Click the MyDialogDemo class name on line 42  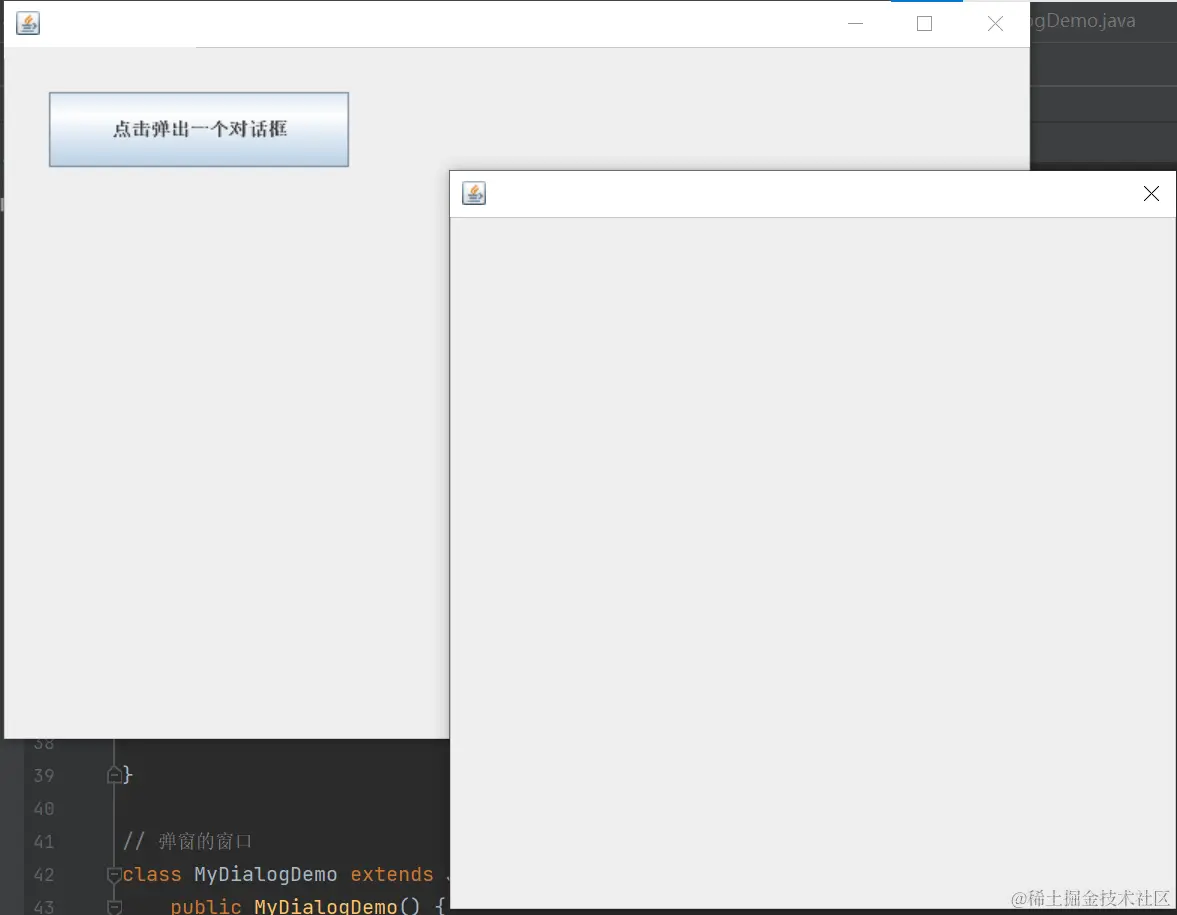(x=266, y=874)
